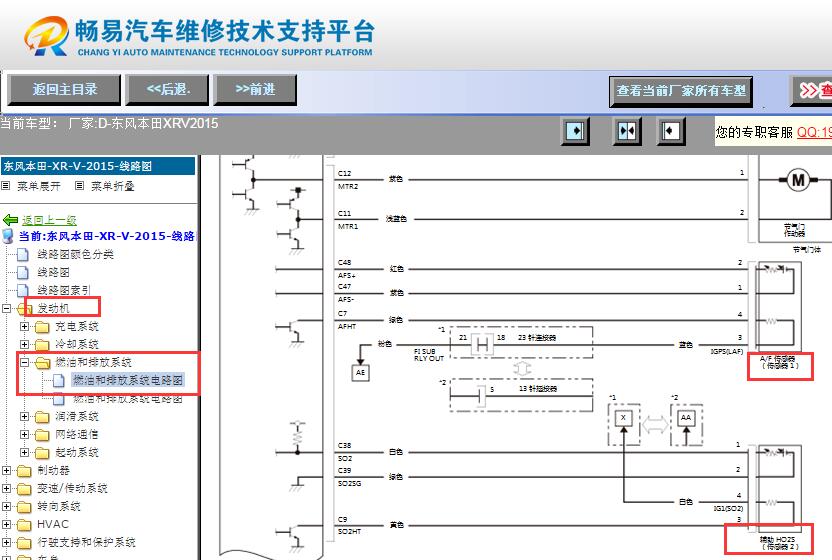Image resolution: width=832 pixels, height=560 pixels.
Task: Click the page icon beside 线路图颜色分类
Action: tap(23, 255)
